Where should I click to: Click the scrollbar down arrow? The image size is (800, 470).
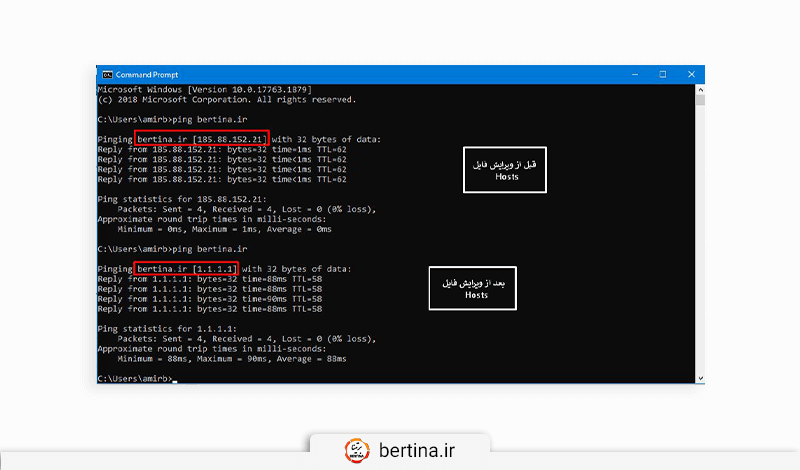click(x=700, y=378)
